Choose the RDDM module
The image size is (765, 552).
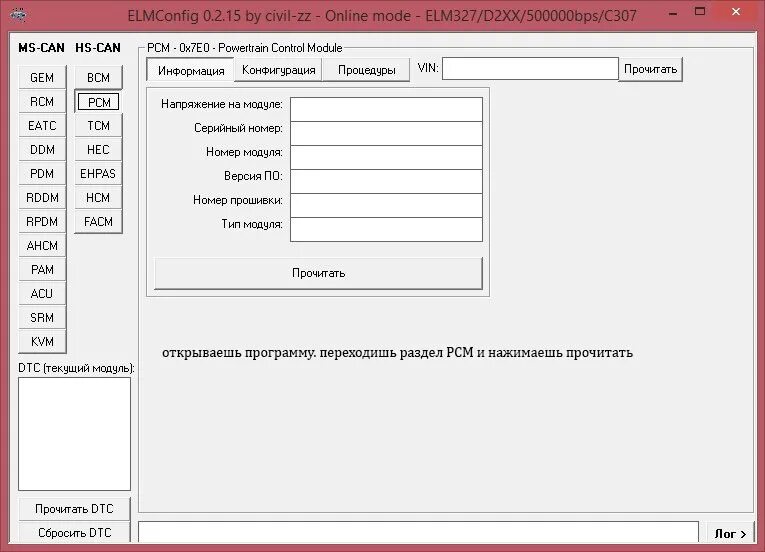coord(42,197)
